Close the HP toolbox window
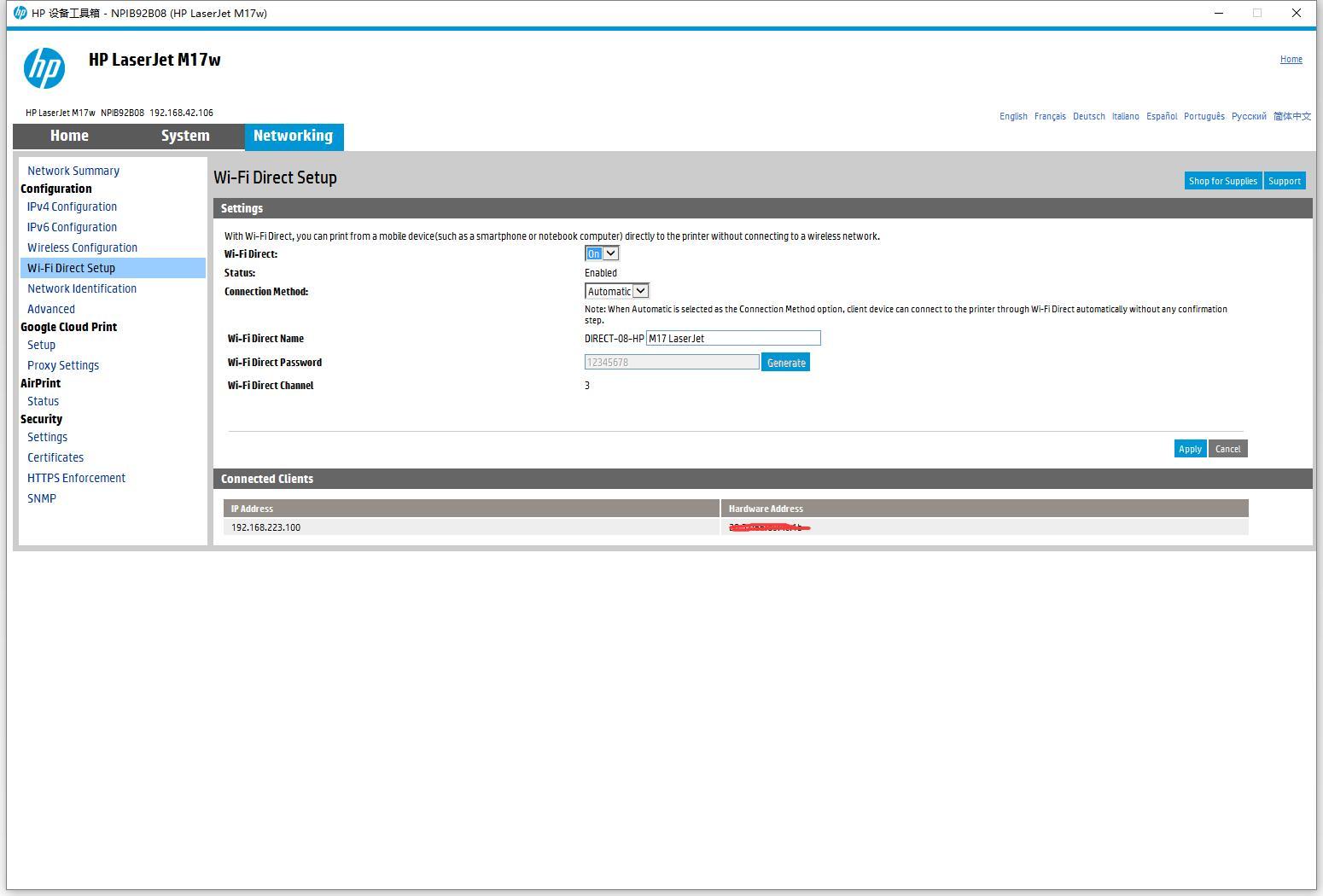 (x=1297, y=13)
